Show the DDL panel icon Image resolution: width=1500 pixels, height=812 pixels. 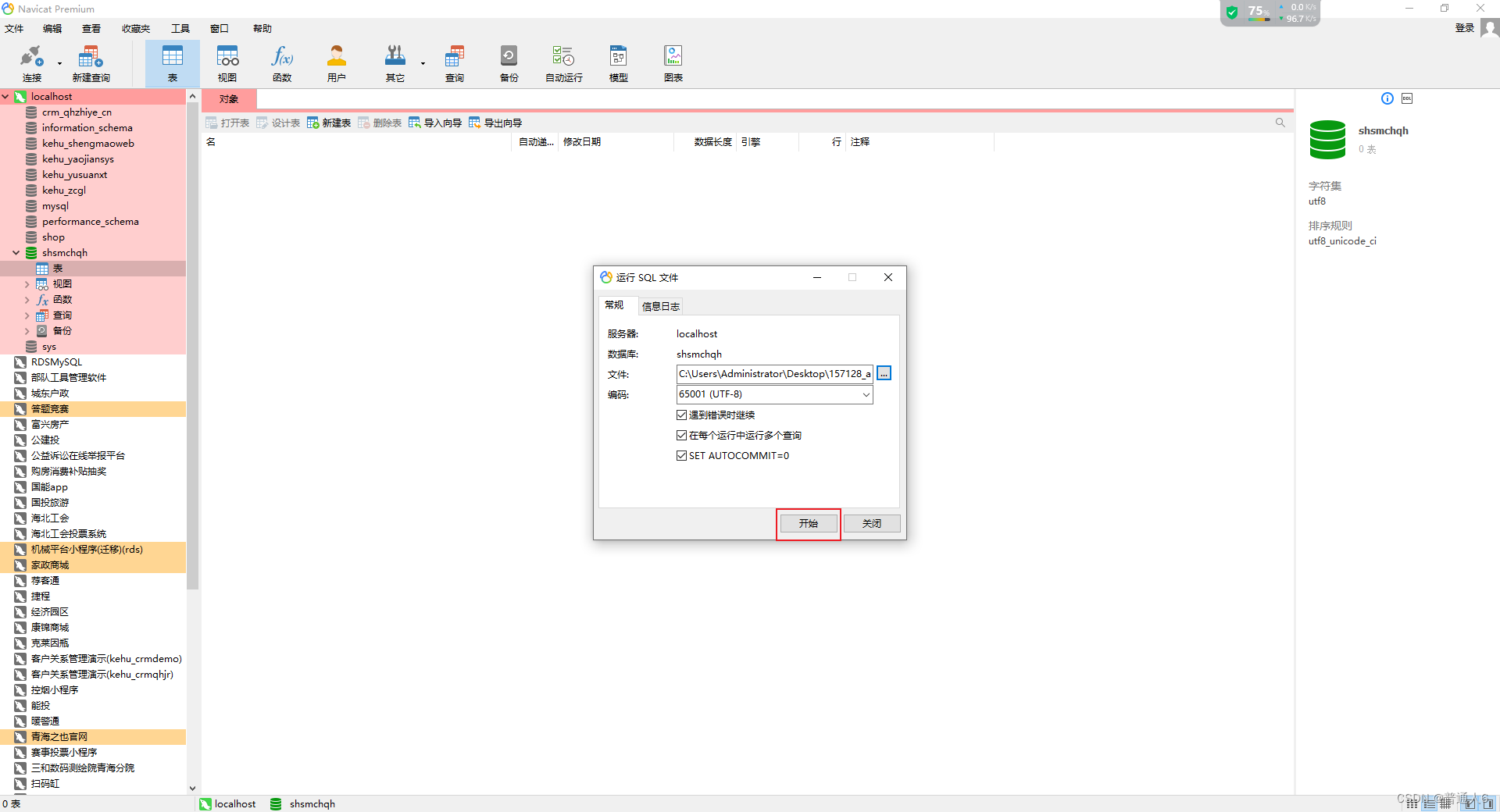[x=1407, y=98]
